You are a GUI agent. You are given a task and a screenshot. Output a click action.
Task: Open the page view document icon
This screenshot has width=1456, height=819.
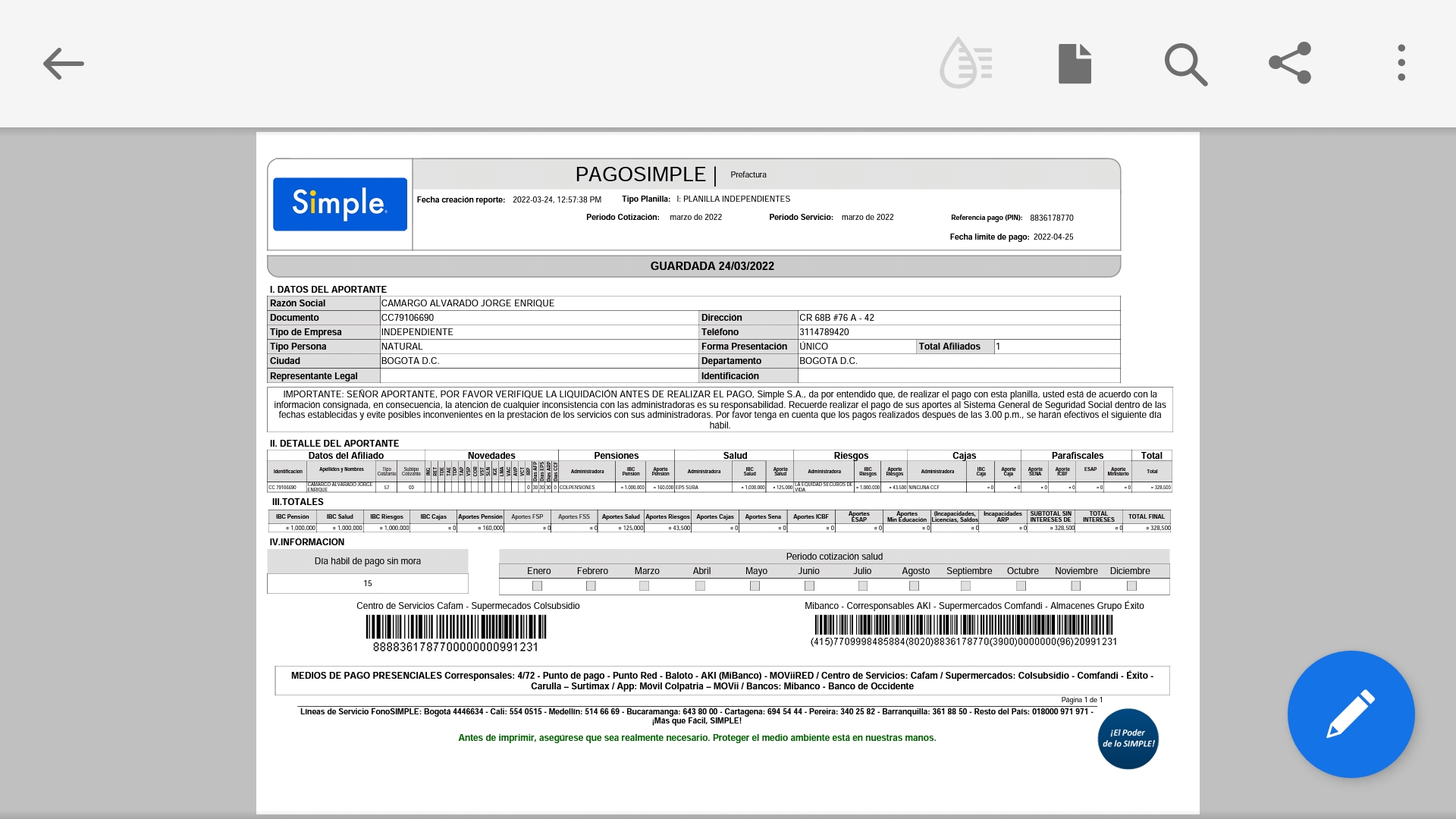[1075, 64]
